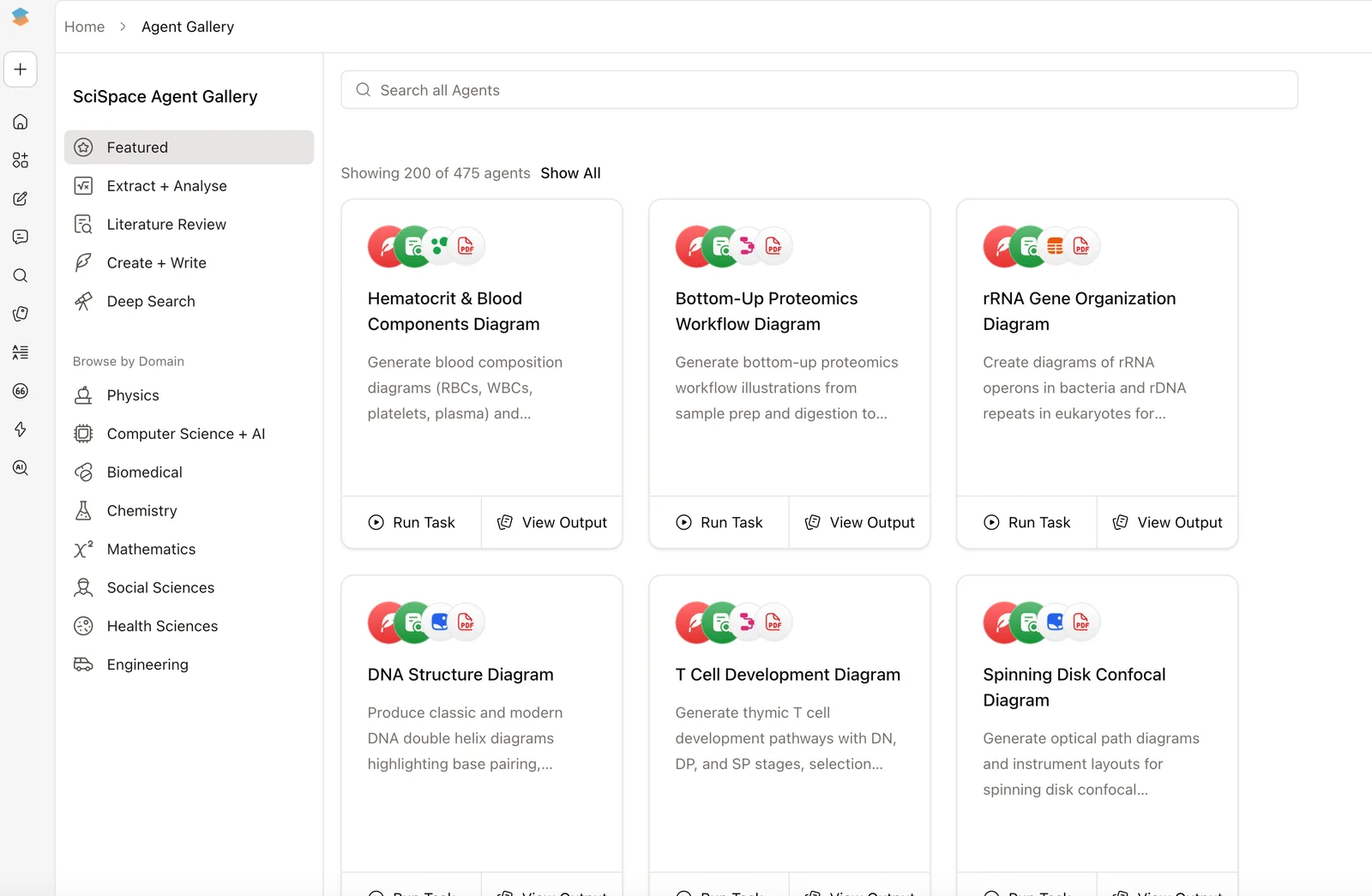Image resolution: width=1372 pixels, height=896 pixels.
Task: Open the new item plus button
Action: [20, 69]
